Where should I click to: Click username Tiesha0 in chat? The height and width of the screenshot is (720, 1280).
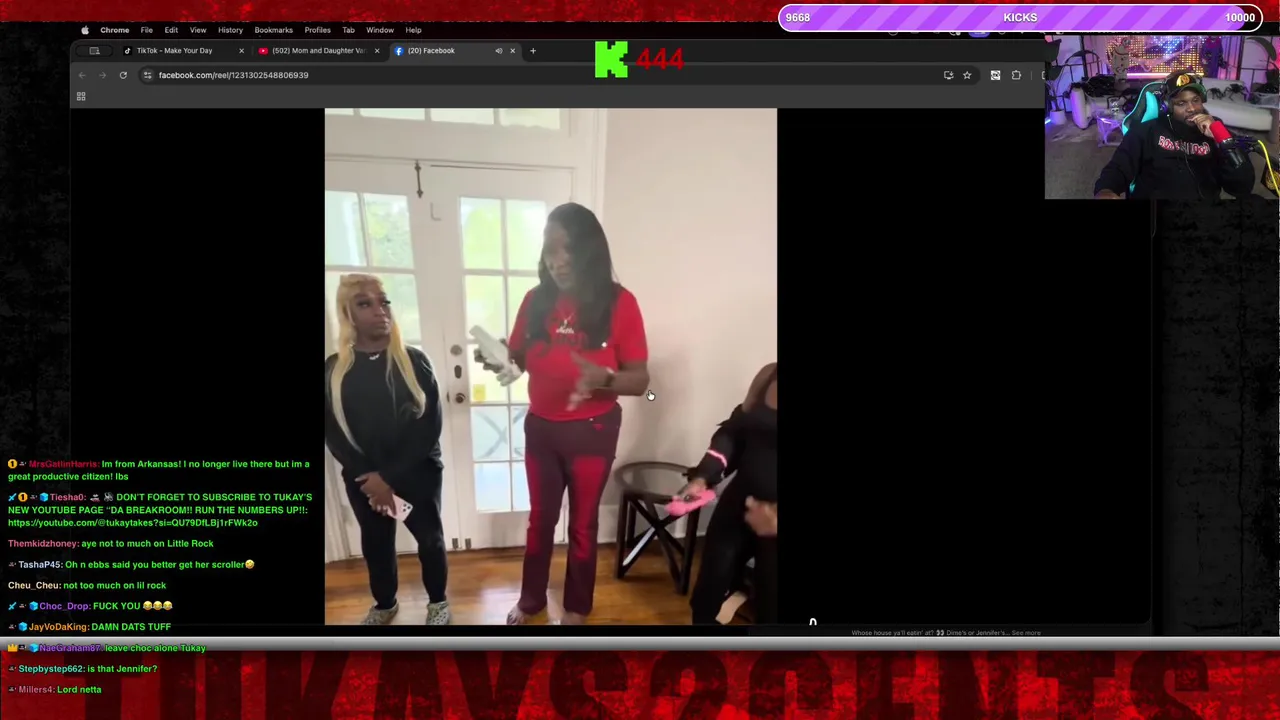(x=68, y=497)
